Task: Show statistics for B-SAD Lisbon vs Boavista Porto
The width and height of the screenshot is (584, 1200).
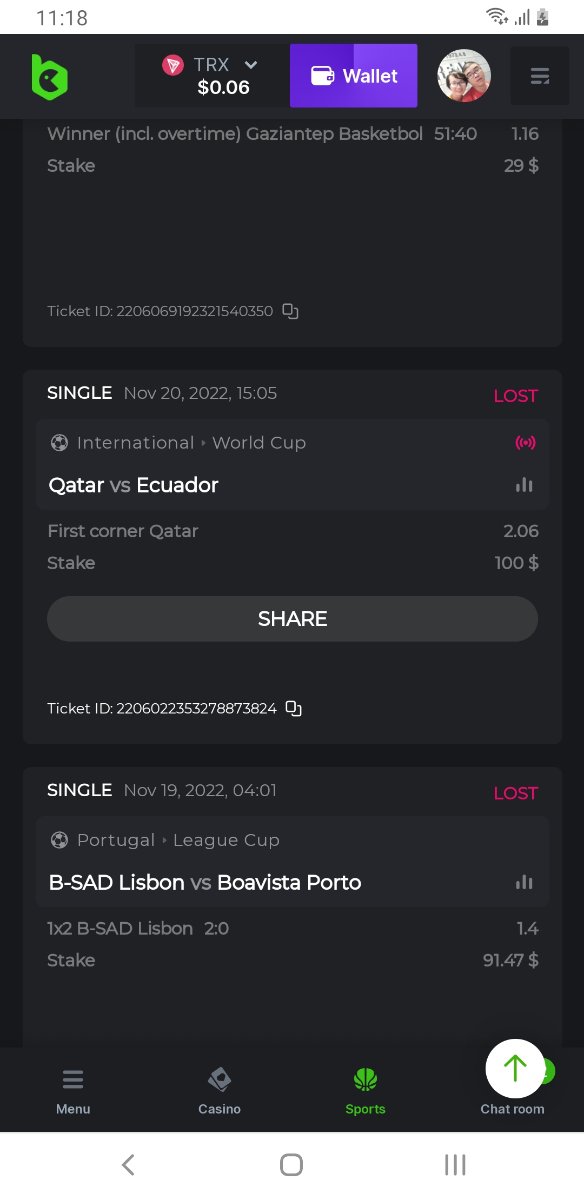Action: coord(524,882)
